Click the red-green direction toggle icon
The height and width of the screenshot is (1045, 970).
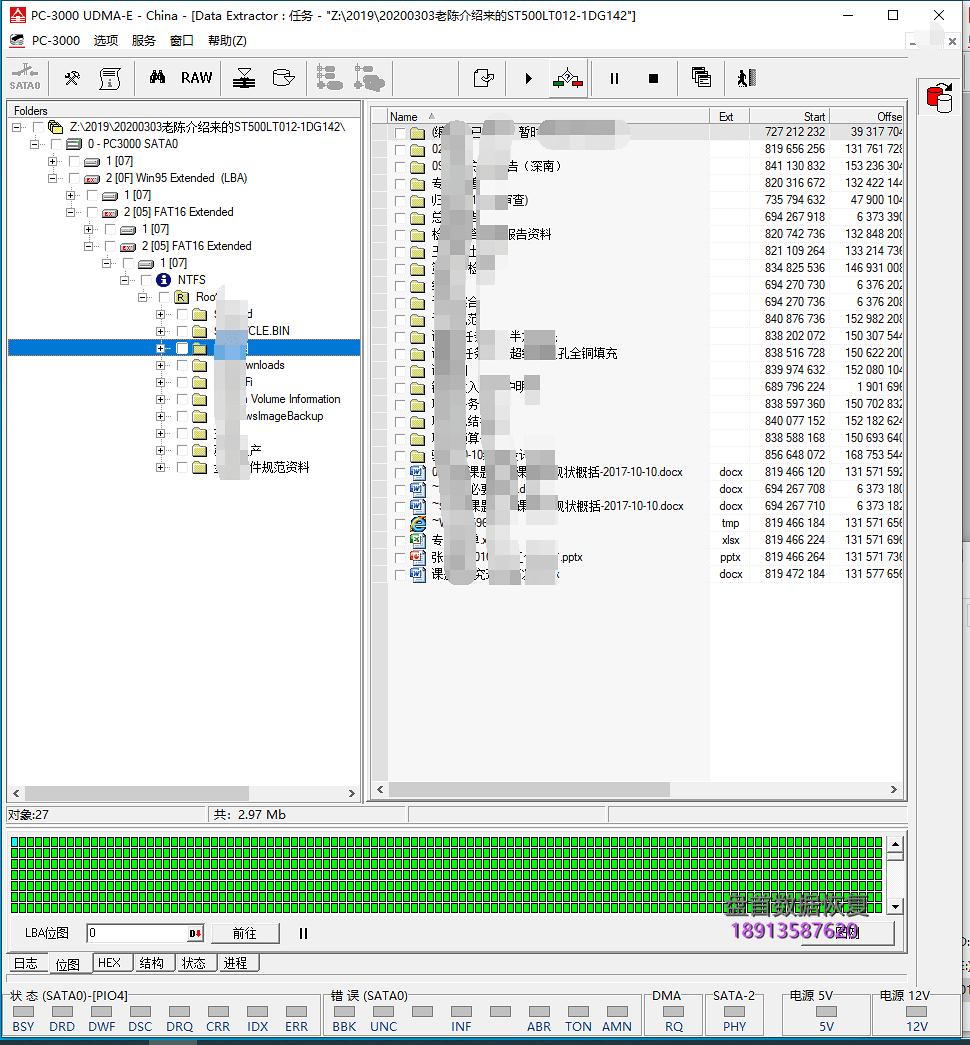click(568, 78)
